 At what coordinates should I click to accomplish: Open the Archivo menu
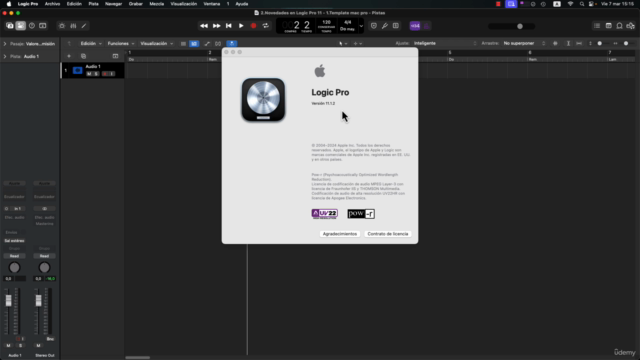(52, 4)
